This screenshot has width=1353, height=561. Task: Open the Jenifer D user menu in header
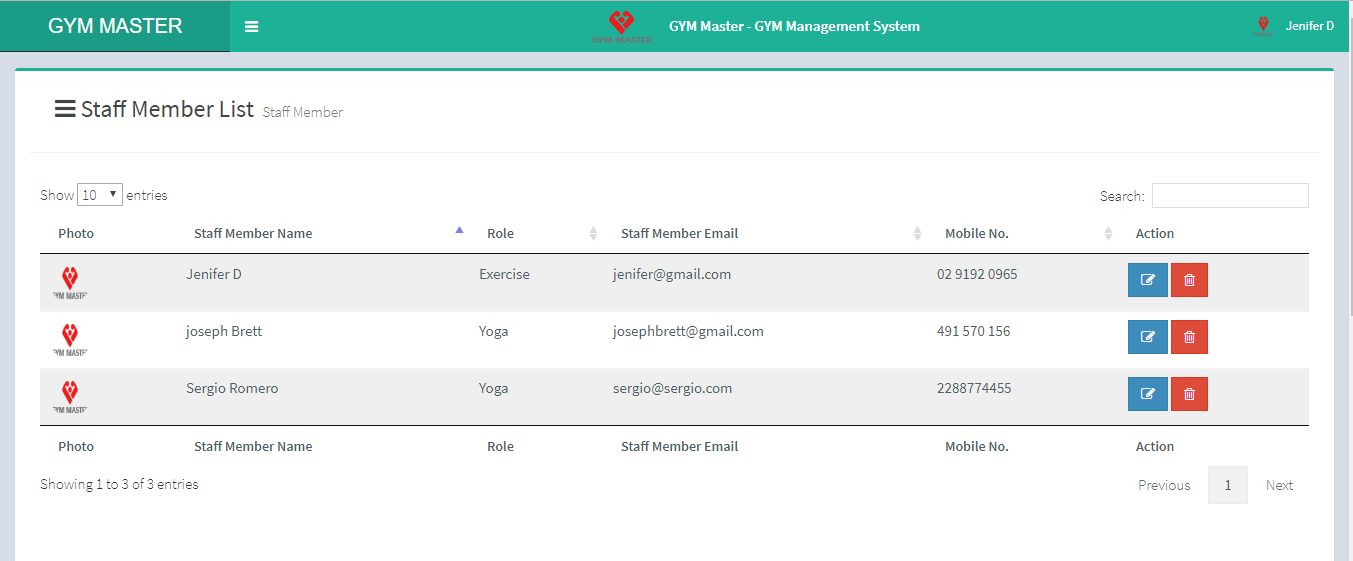1309,26
